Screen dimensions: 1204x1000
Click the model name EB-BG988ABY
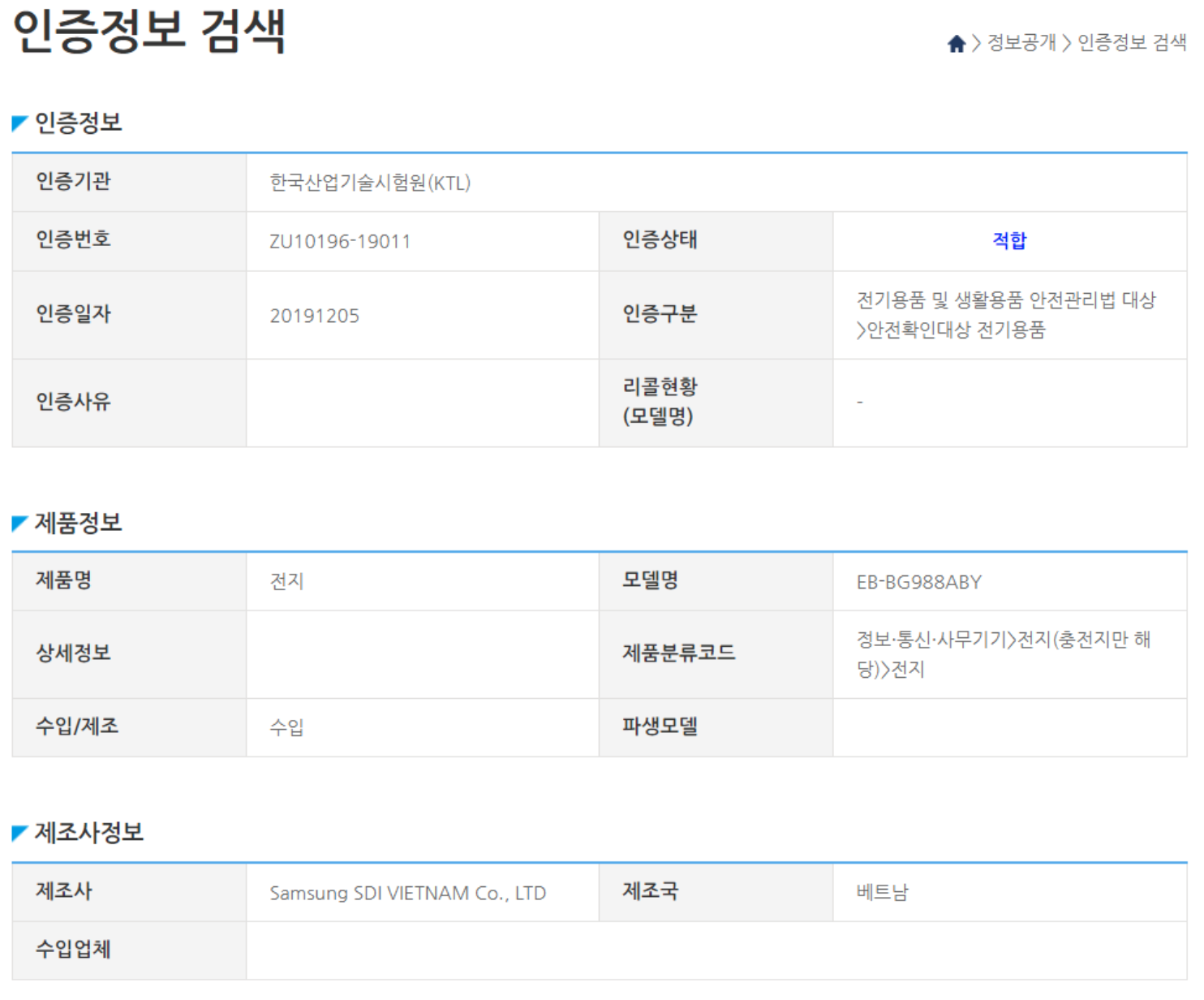pyautogui.click(x=918, y=582)
